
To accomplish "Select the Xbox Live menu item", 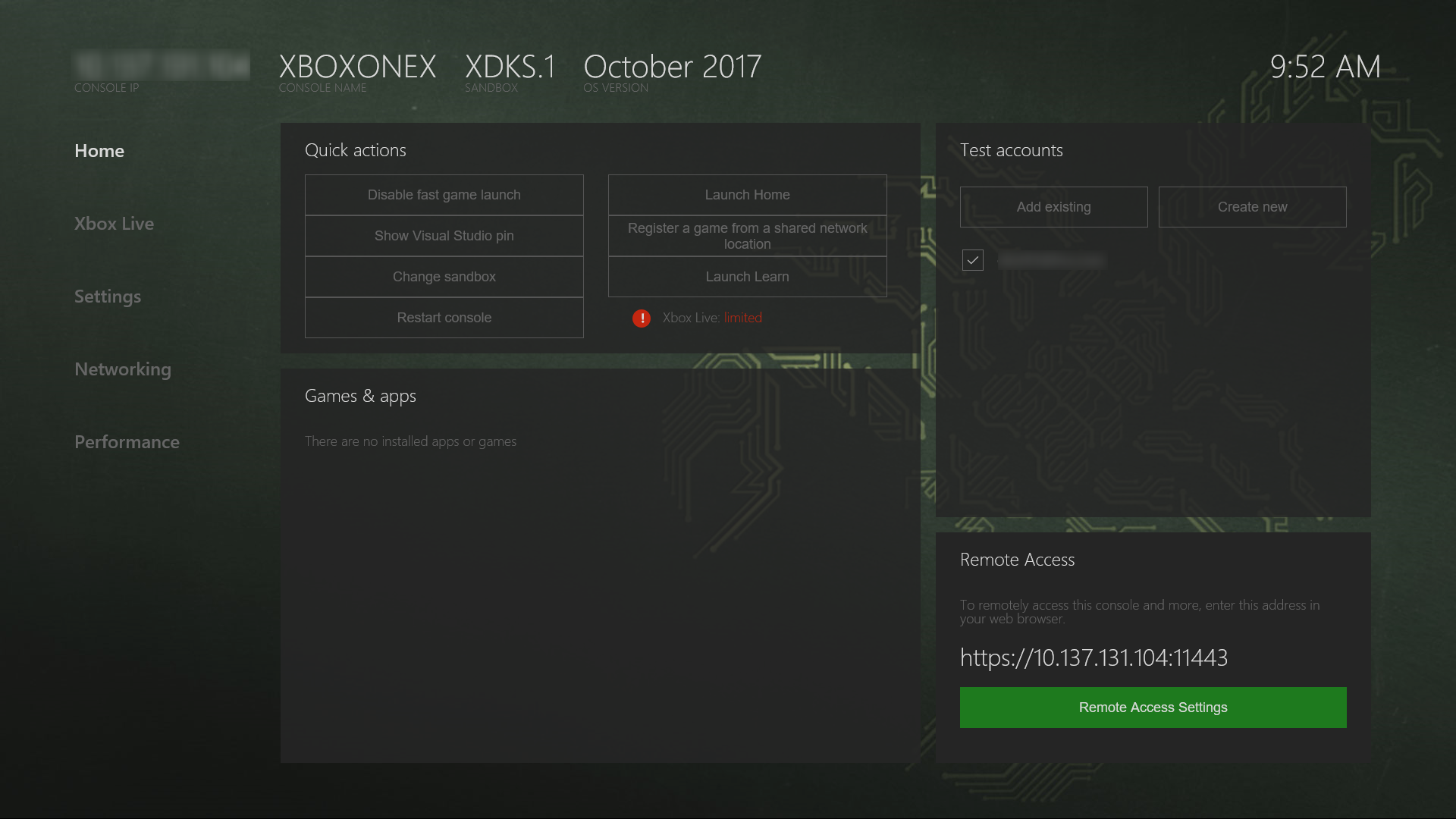I will point(113,223).
